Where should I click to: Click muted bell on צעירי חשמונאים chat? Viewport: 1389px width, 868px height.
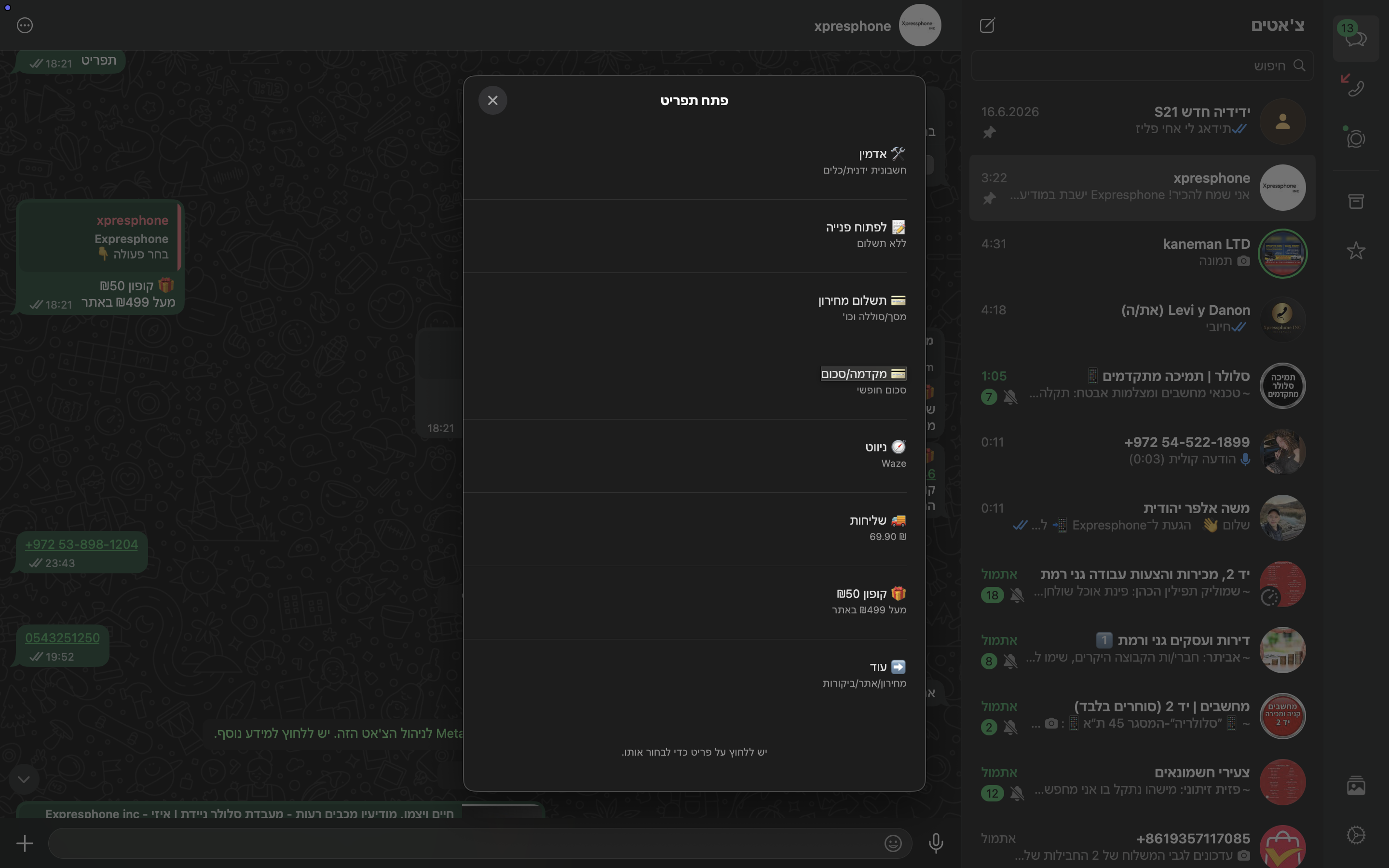[x=1017, y=793]
